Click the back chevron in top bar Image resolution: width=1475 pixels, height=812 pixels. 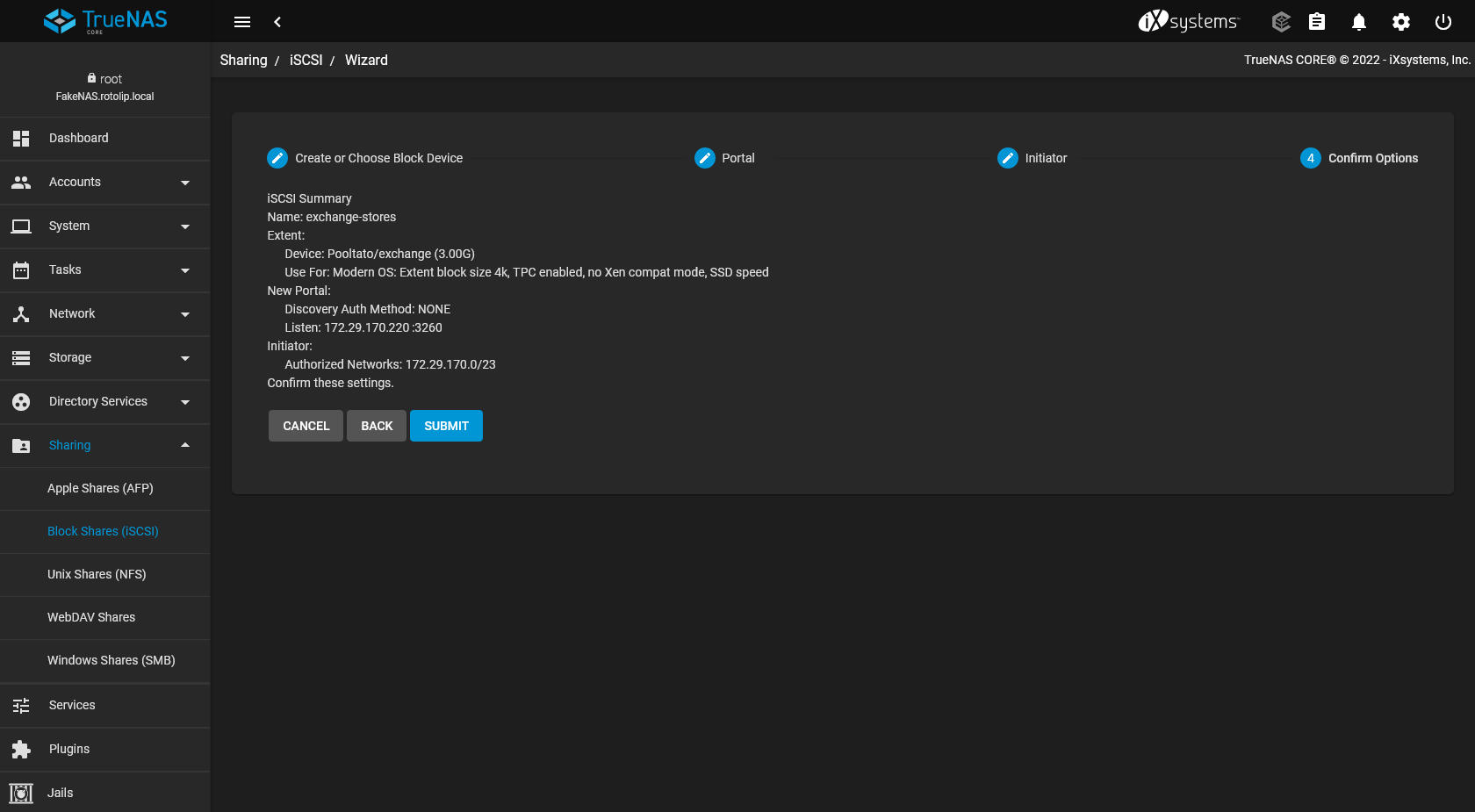pos(277,22)
